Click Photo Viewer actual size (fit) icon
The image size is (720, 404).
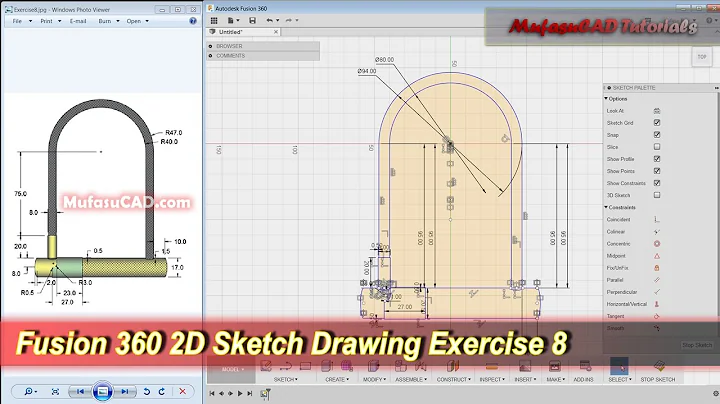click(55, 392)
